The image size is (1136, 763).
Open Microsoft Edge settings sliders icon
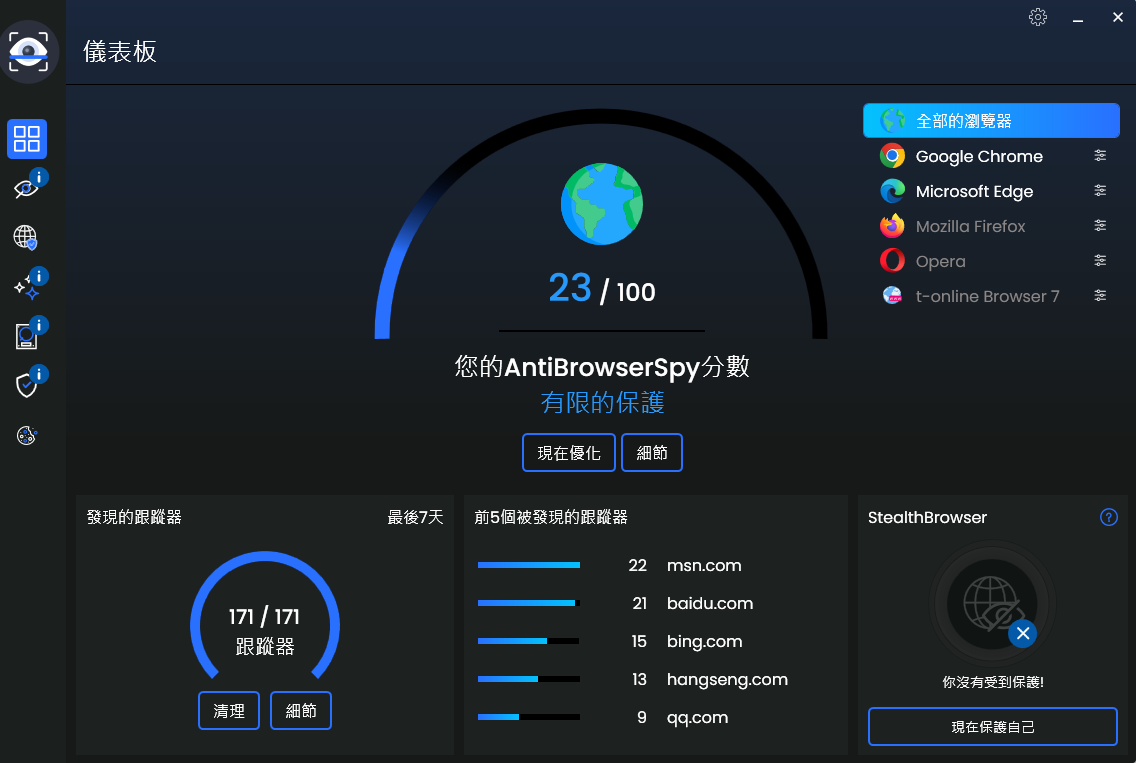coord(1100,191)
